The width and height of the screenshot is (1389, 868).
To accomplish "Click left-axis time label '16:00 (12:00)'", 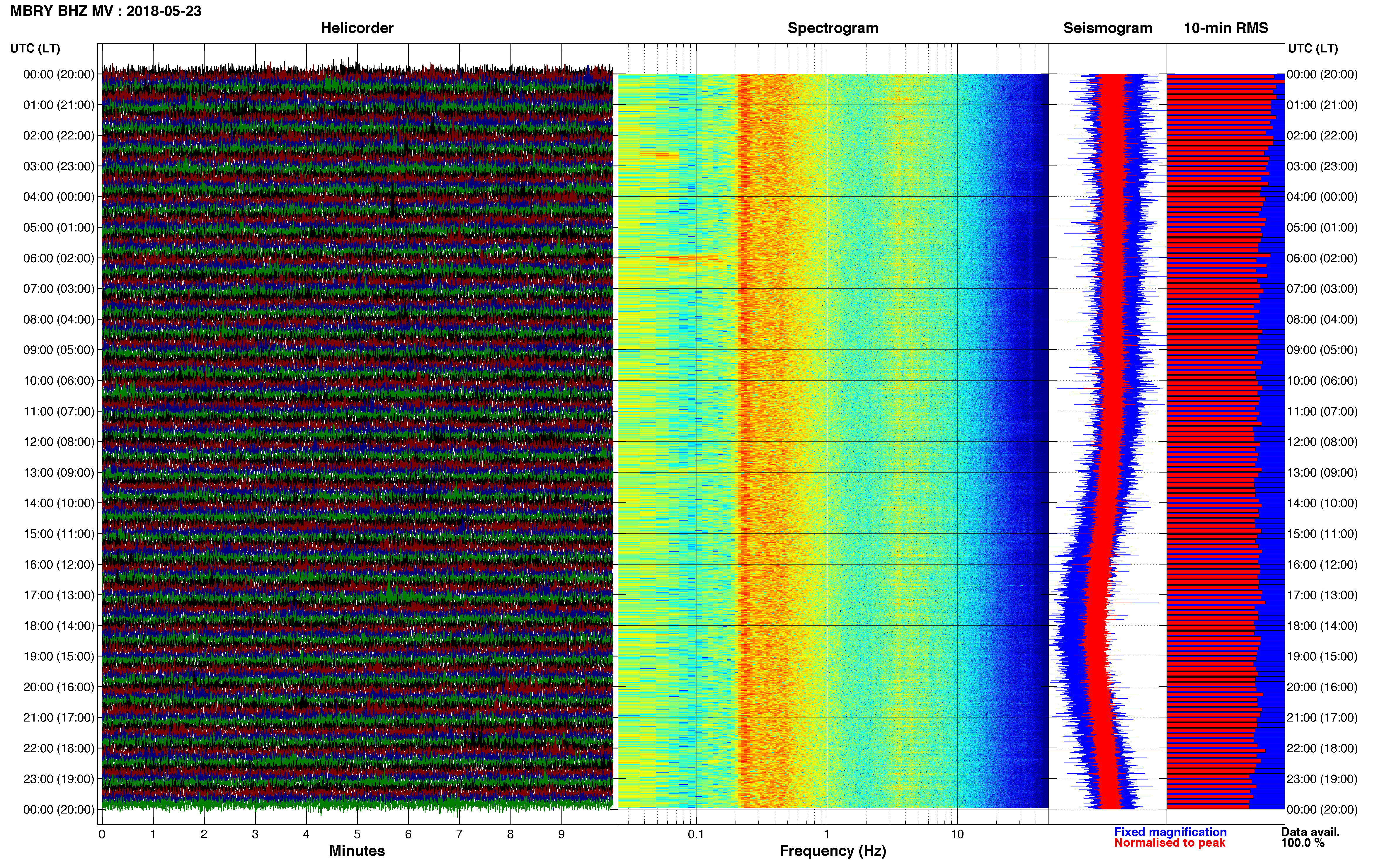I will tap(59, 565).
